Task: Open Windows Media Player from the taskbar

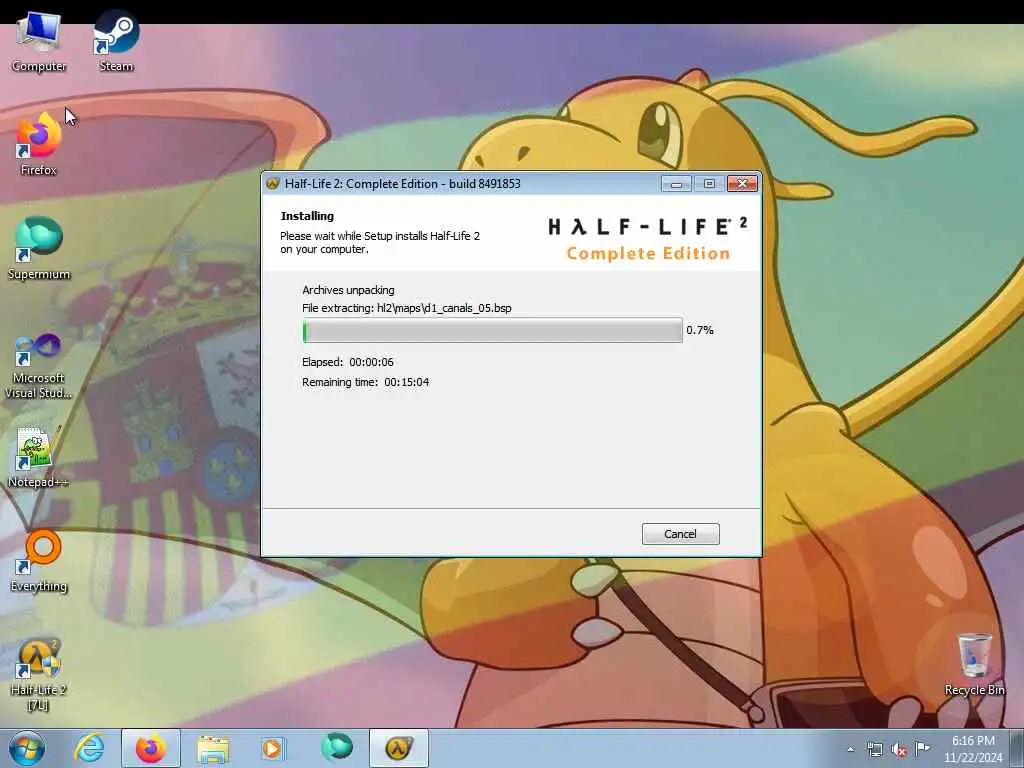Action: [x=273, y=748]
